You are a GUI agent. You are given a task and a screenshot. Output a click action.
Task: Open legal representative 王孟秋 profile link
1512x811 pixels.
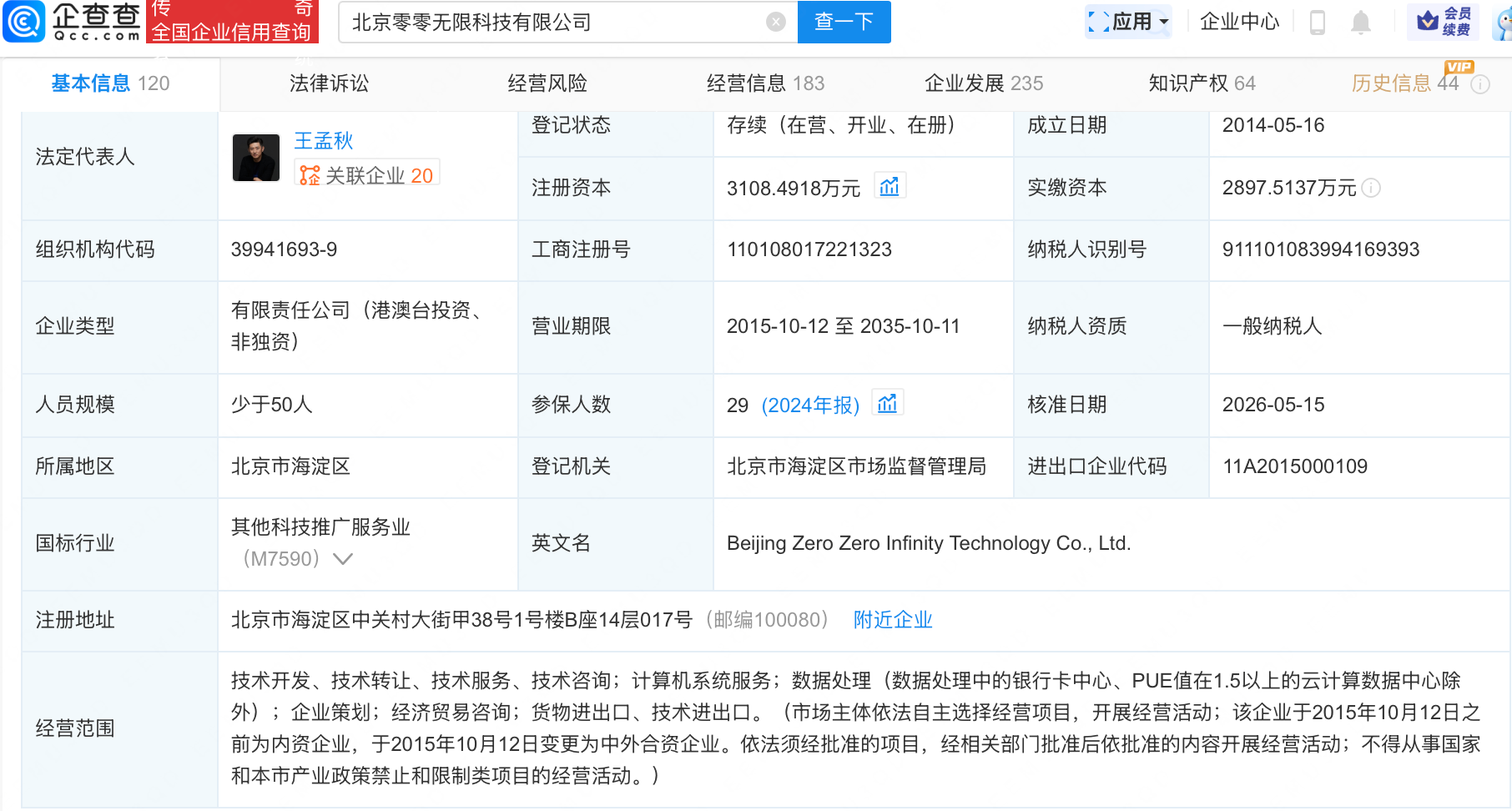324,140
